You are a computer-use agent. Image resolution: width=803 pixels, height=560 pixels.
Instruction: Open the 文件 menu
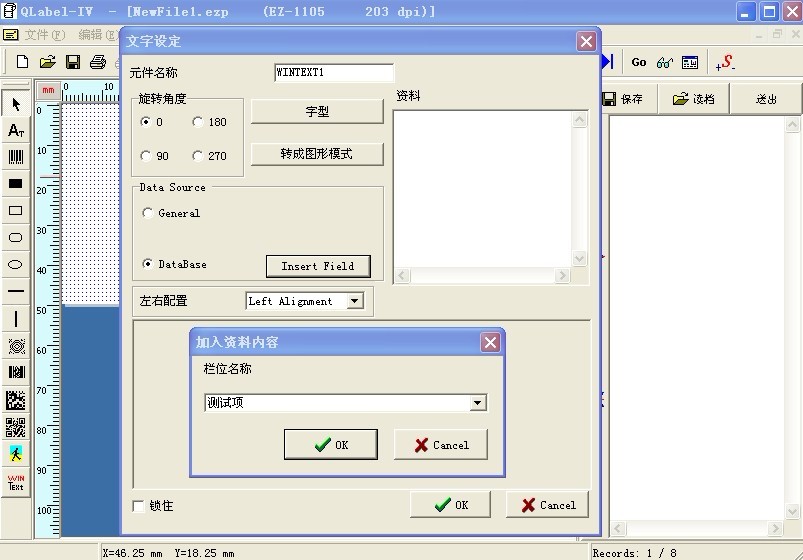[45, 35]
